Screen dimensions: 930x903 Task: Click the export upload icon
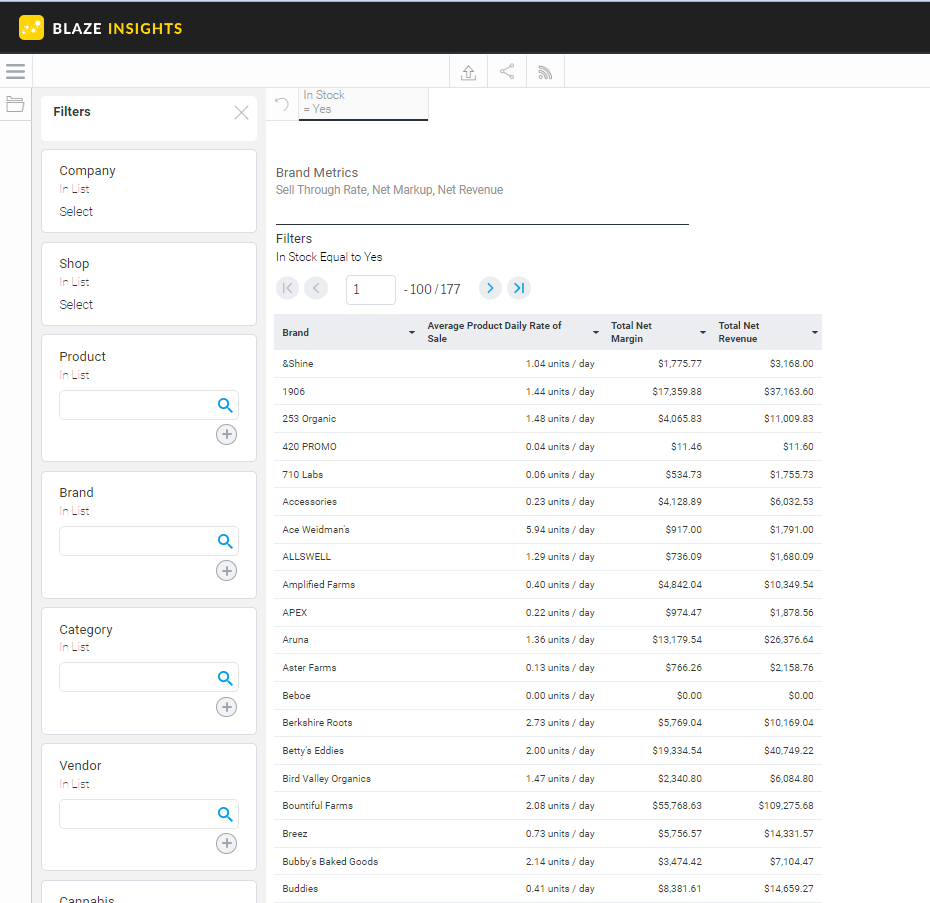469,72
